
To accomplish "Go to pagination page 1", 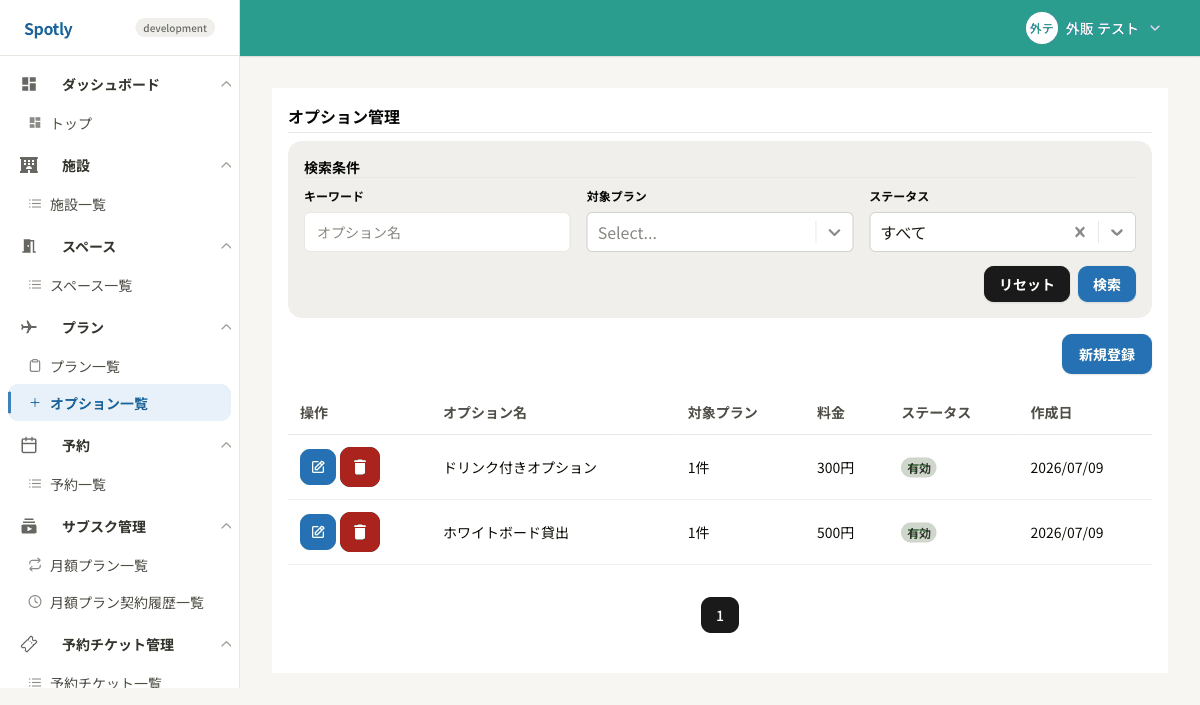I will (720, 615).
